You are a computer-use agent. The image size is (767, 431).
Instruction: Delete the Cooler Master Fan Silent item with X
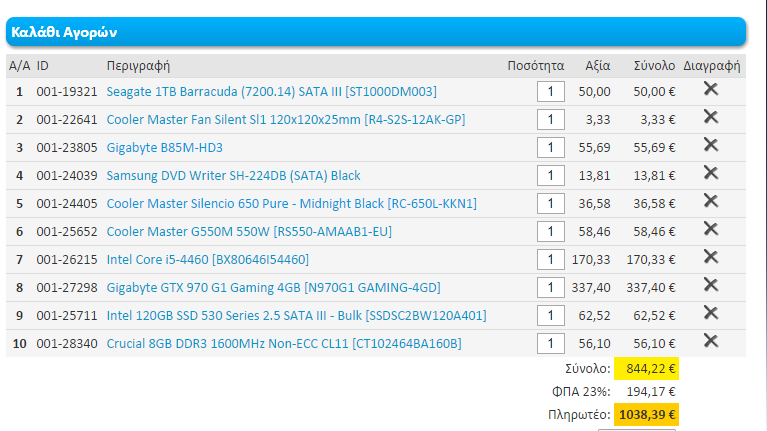click(x=711, y=117)
